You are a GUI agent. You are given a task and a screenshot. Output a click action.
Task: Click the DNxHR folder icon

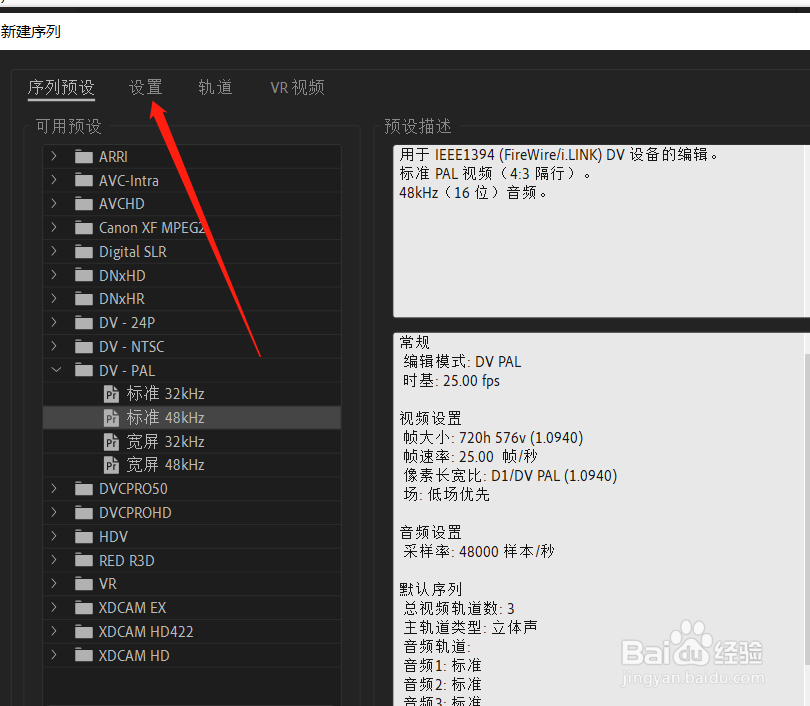point(84,299)
